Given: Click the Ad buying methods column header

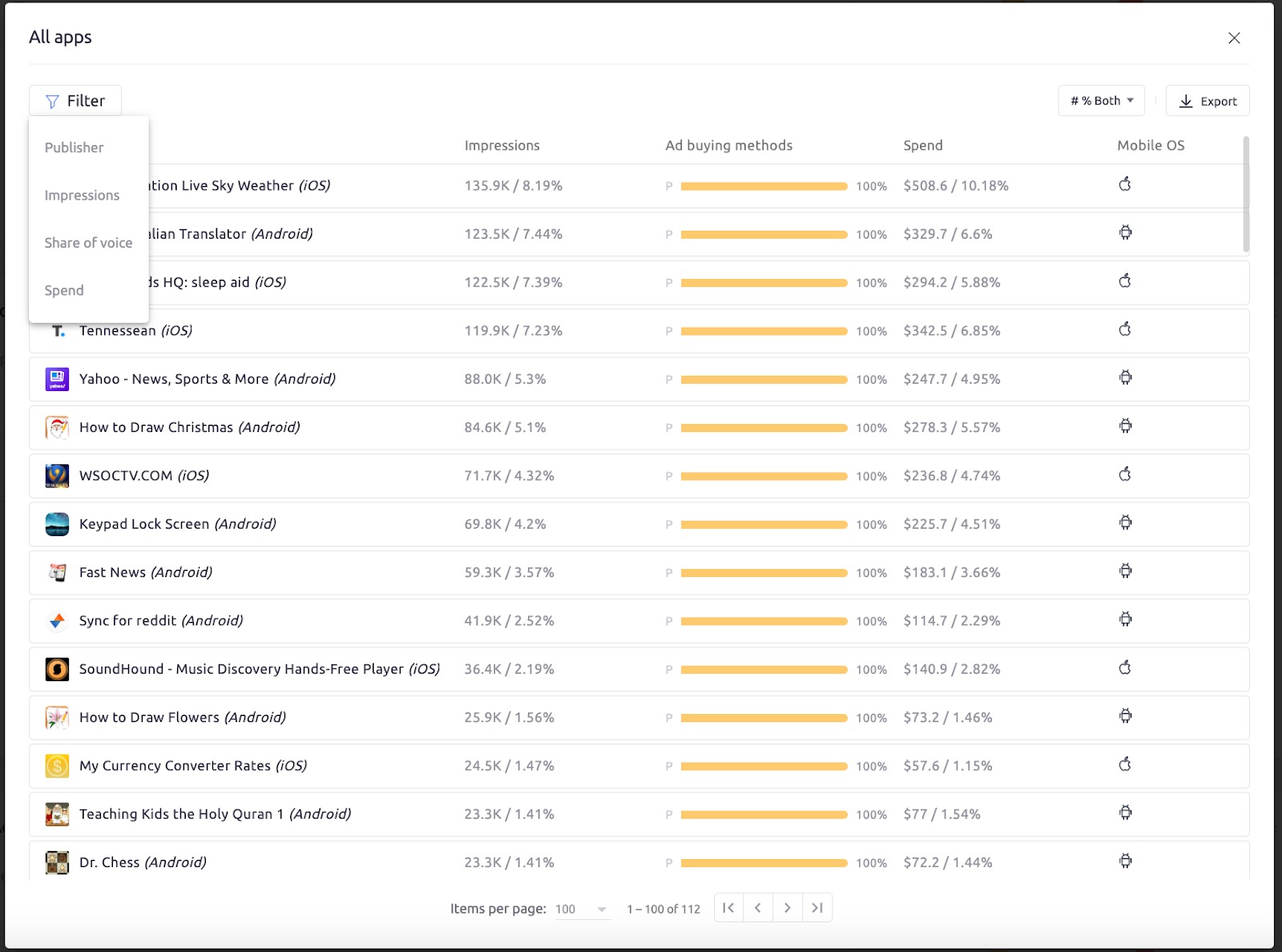Looking at the screenshot, I should 729,145.
